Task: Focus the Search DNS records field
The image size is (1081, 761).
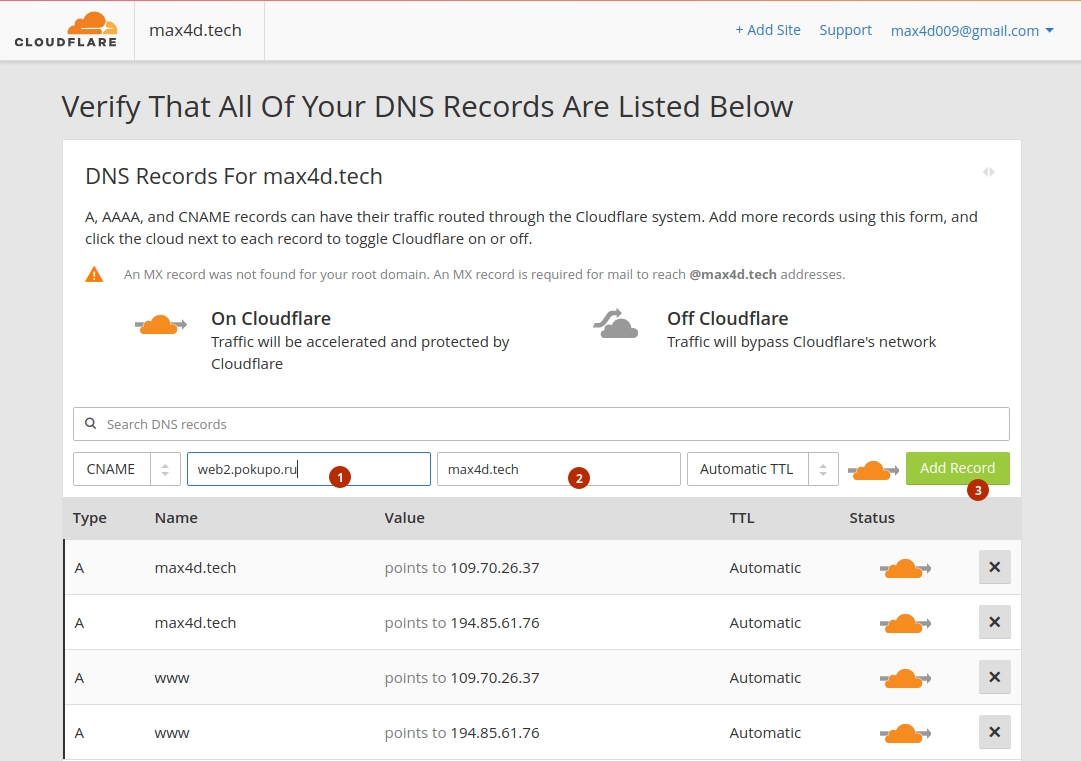Action: click(x=541, y=424)
